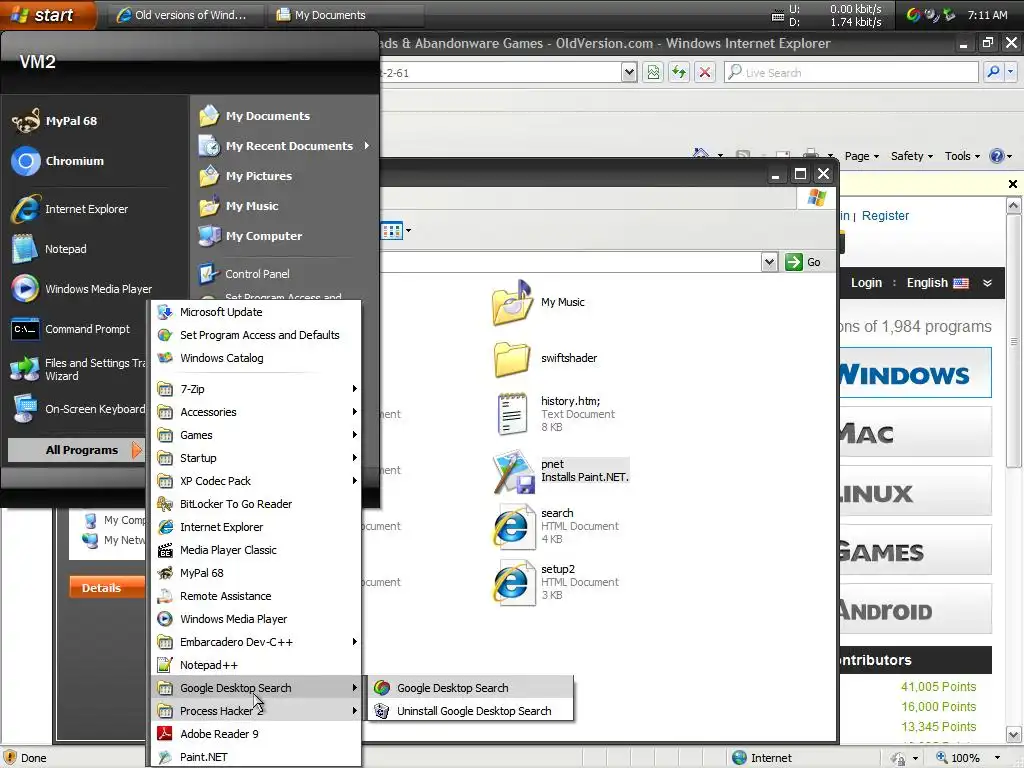Open Command Prompt from start menu
Image resolution: width=1024 pixels, height=768 pixels.
(71, 329)
